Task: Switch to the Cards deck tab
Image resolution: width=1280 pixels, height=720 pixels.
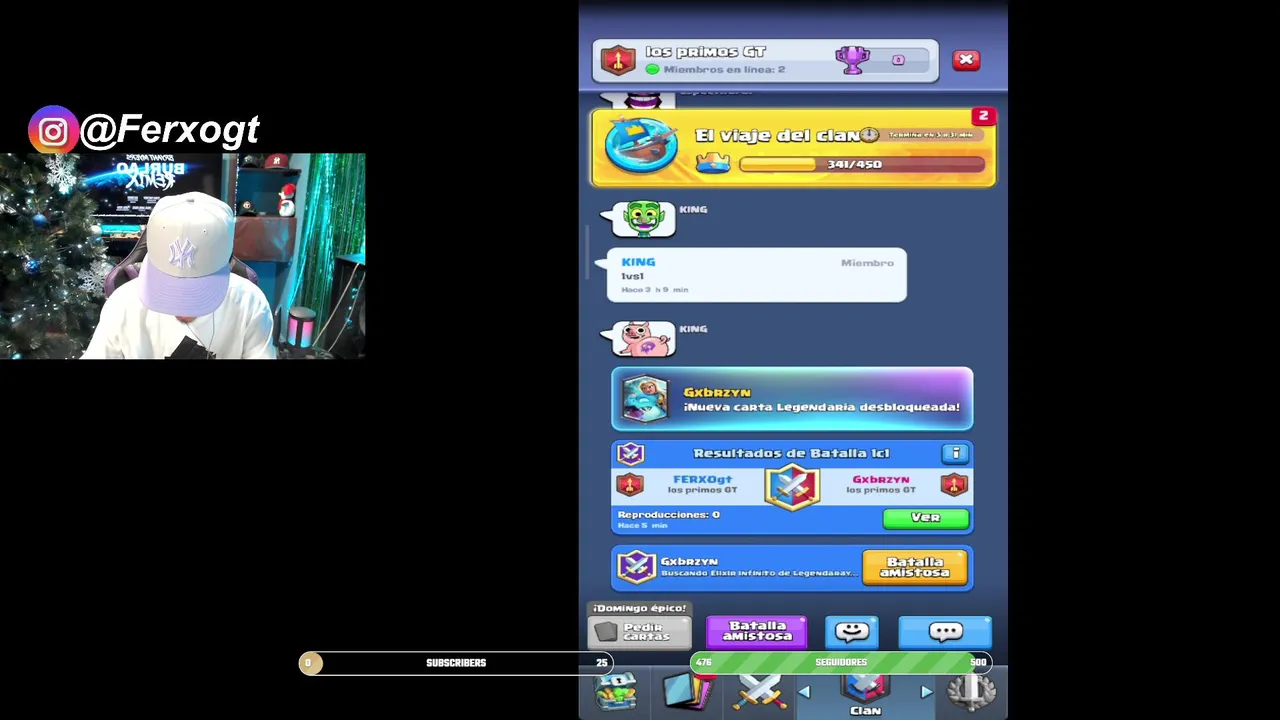Action: coord(687,693)
